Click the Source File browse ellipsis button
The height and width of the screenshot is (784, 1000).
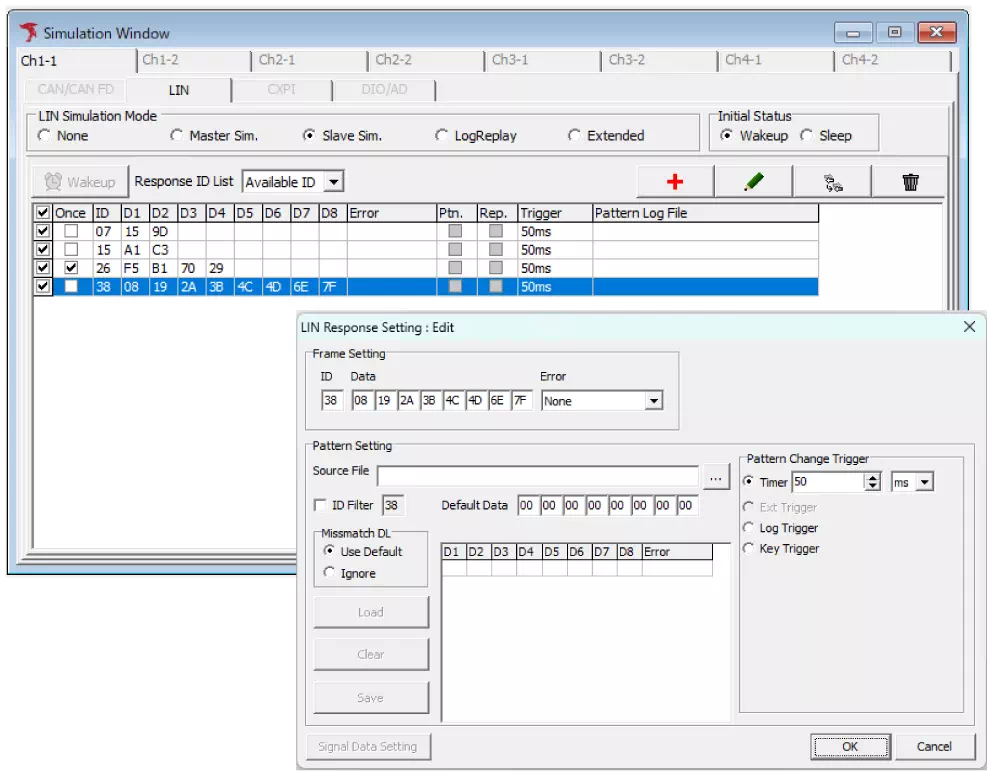(716, 478)
